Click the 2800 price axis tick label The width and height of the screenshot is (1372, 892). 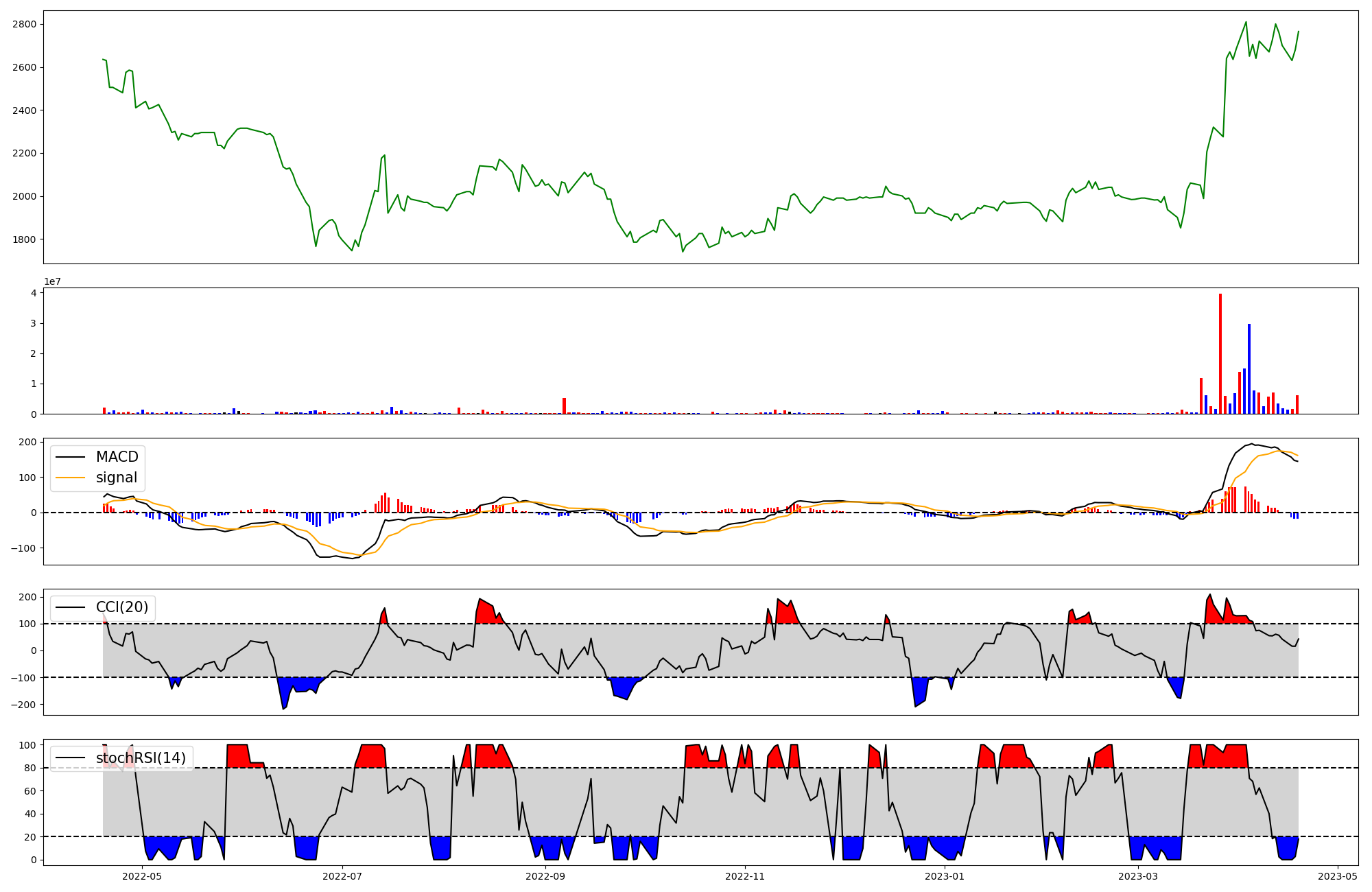[x=25, y=25]
